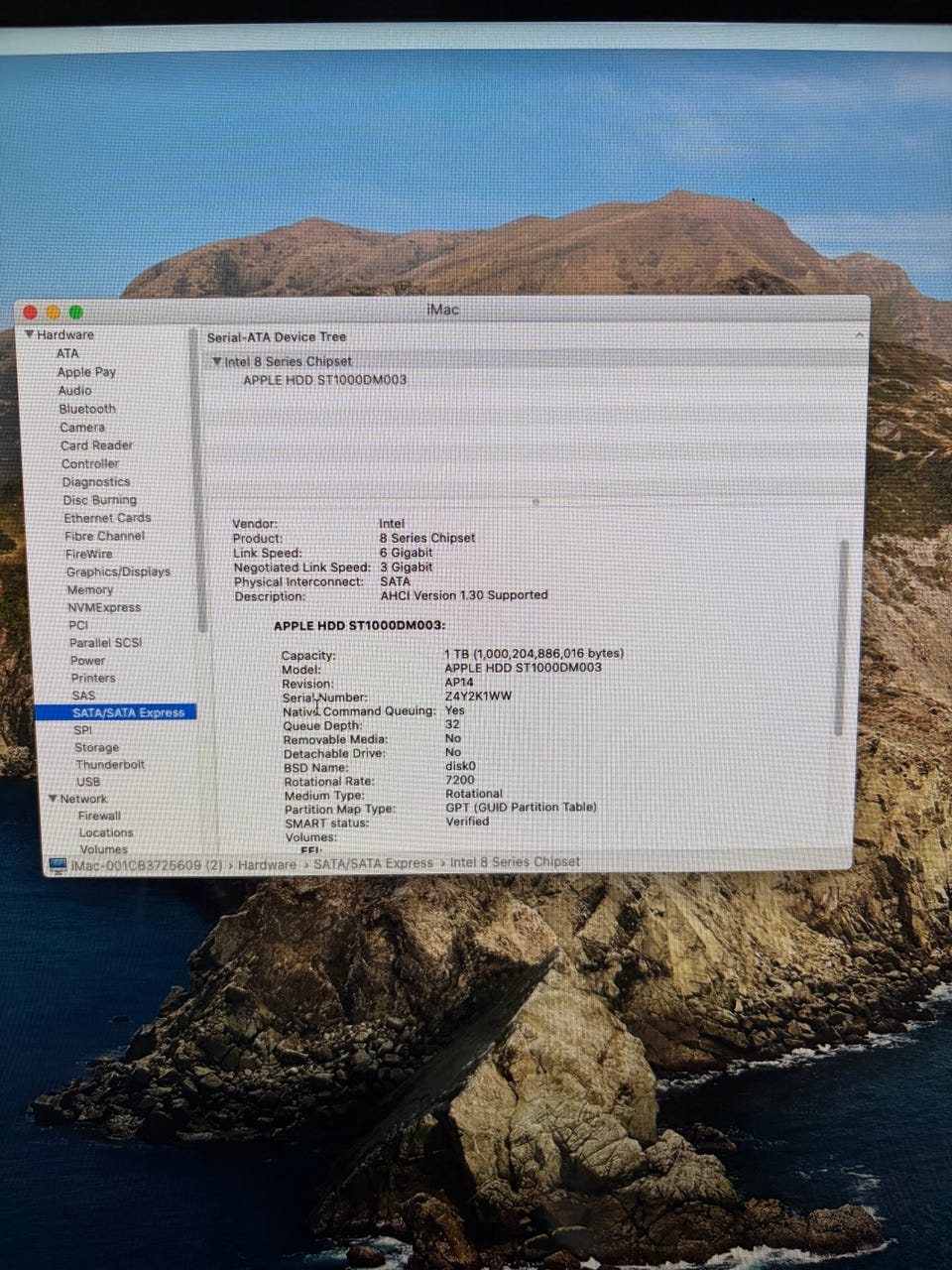Viewport: 952px width, 1270px height.
Task: Collapse the Hardware section triangle
Action: pos(30,335)
